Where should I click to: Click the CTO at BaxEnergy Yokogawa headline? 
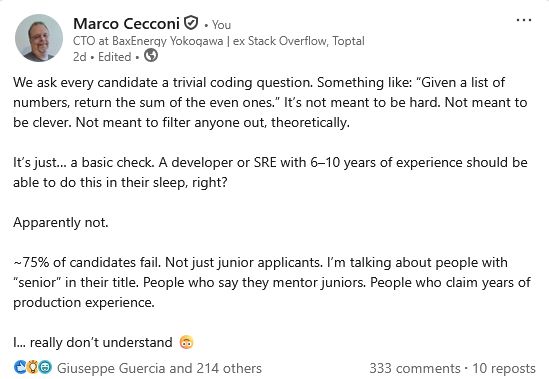click(219, 41)
